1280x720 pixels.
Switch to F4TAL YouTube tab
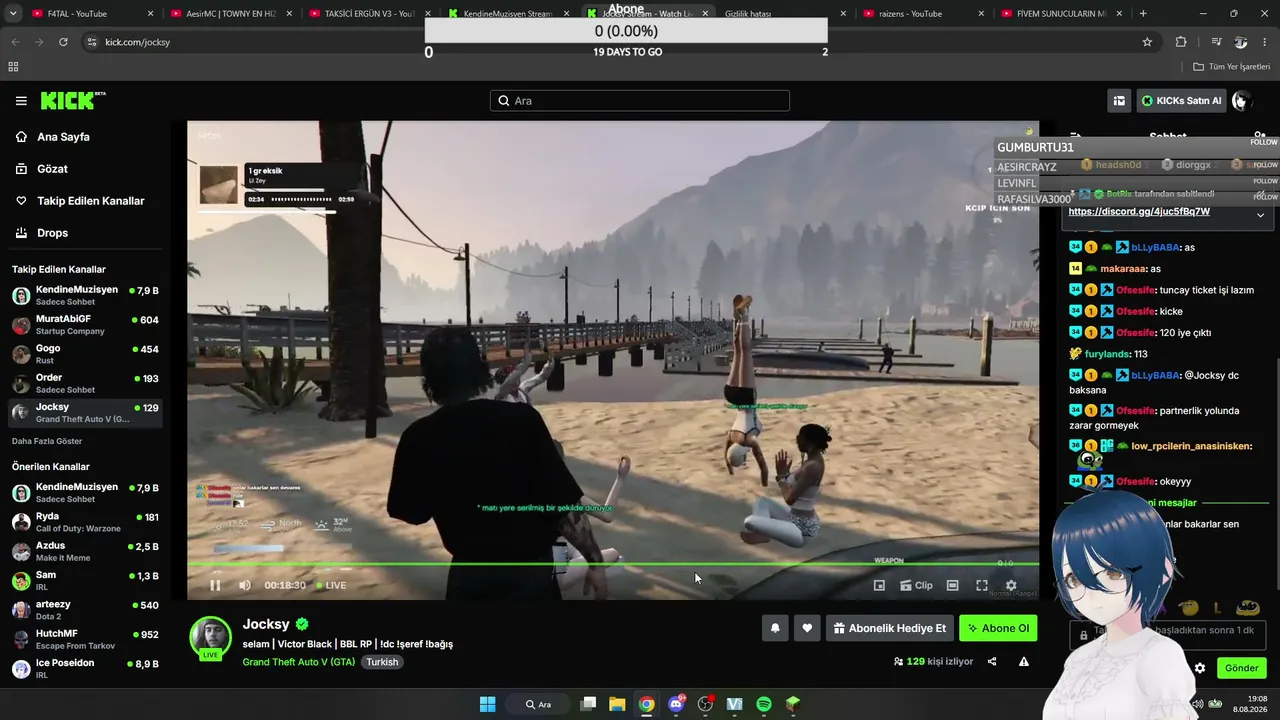tap(90, 14)
